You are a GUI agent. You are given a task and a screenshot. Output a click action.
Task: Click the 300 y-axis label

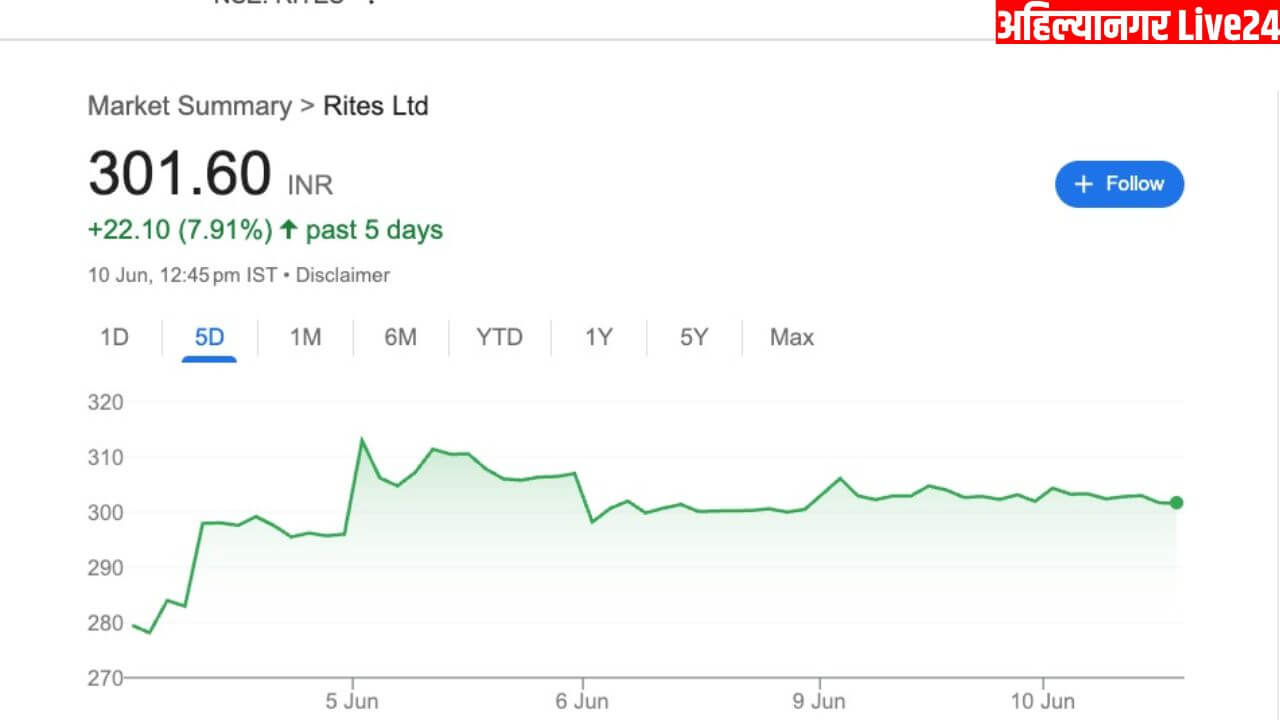[x=105, y=513]
